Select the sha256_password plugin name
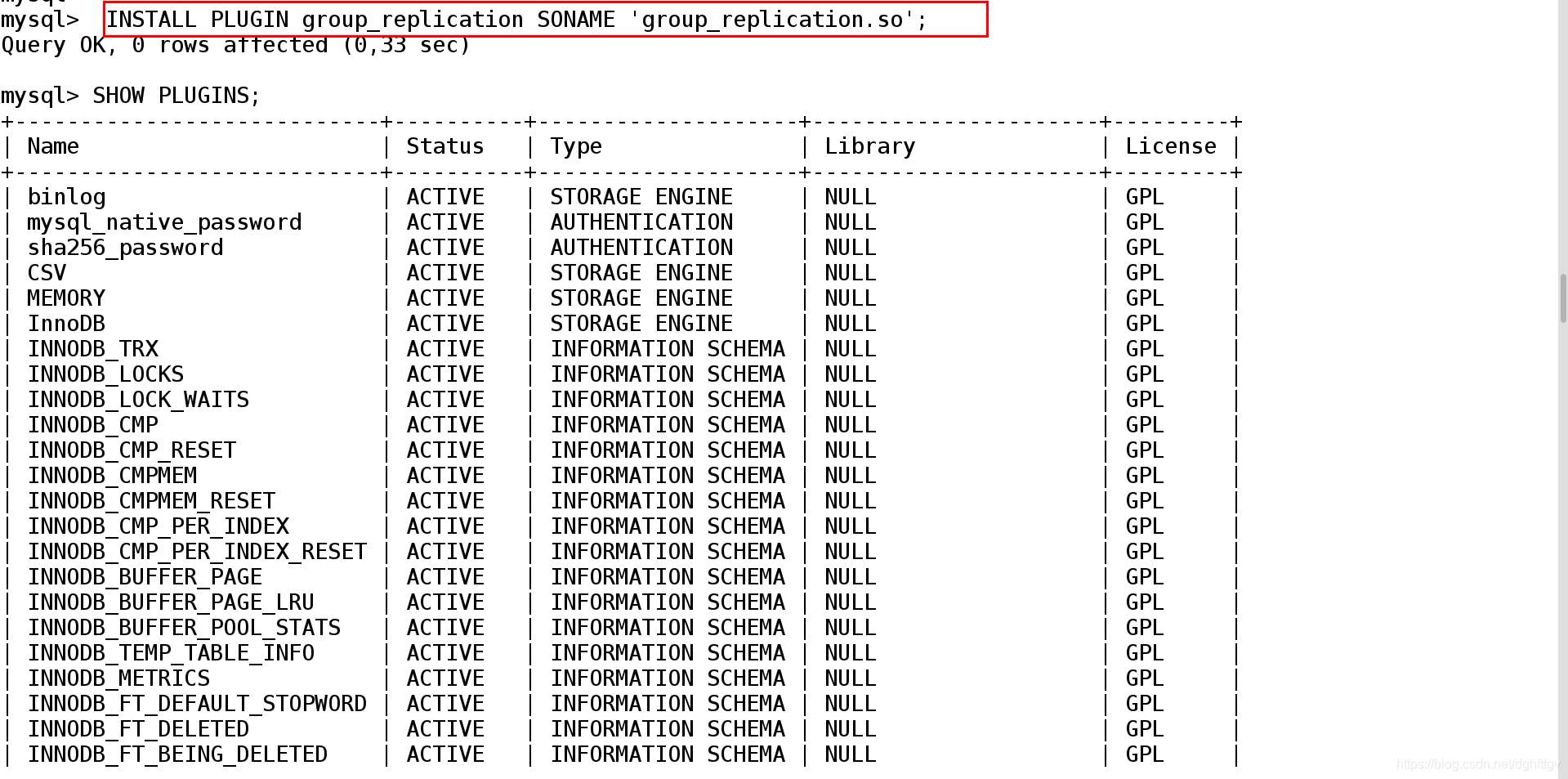1568x779 pixels. tap(125, 248)
